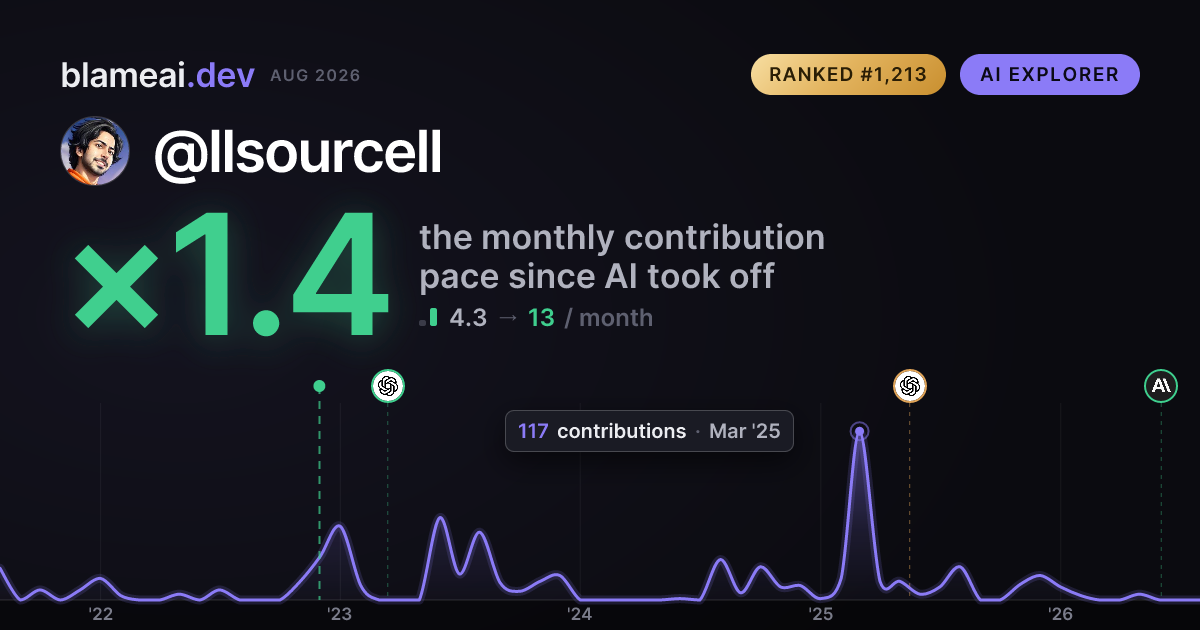Click the '26 year label on the axis
This screenshot has height=630, width=1200.
click(x=1060, y=613)
